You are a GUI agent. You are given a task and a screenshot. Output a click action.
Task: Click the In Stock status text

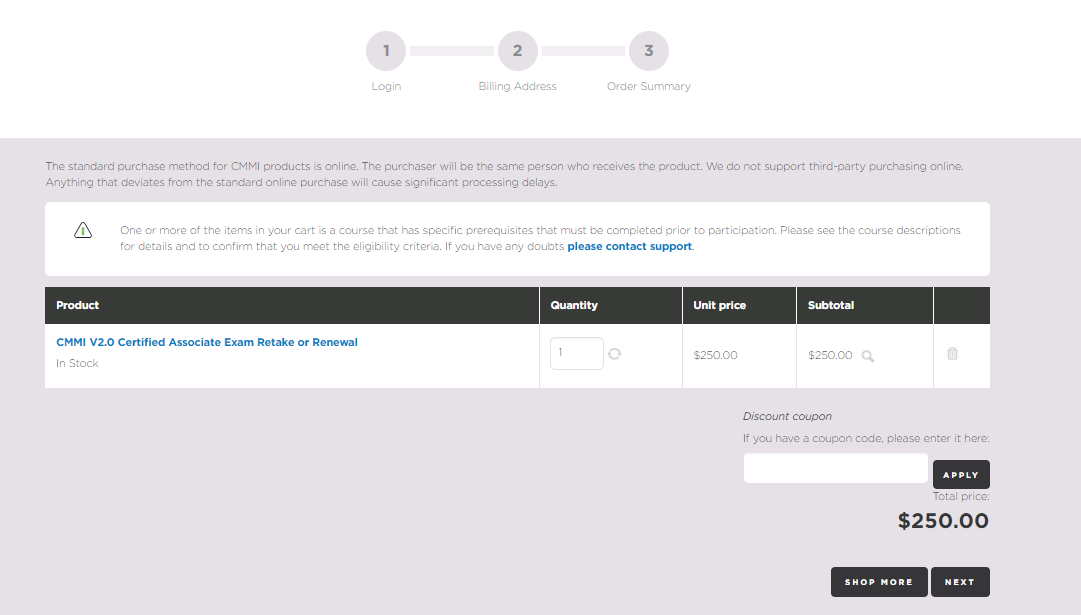tap(77, 363)
